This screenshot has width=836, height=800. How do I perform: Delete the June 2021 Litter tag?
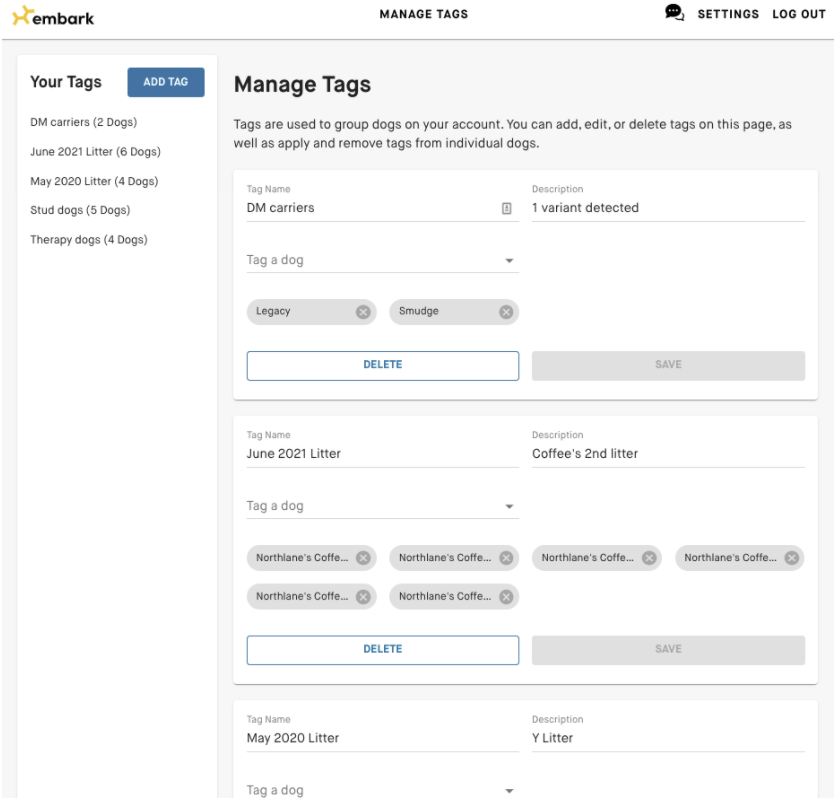point(382,649)
